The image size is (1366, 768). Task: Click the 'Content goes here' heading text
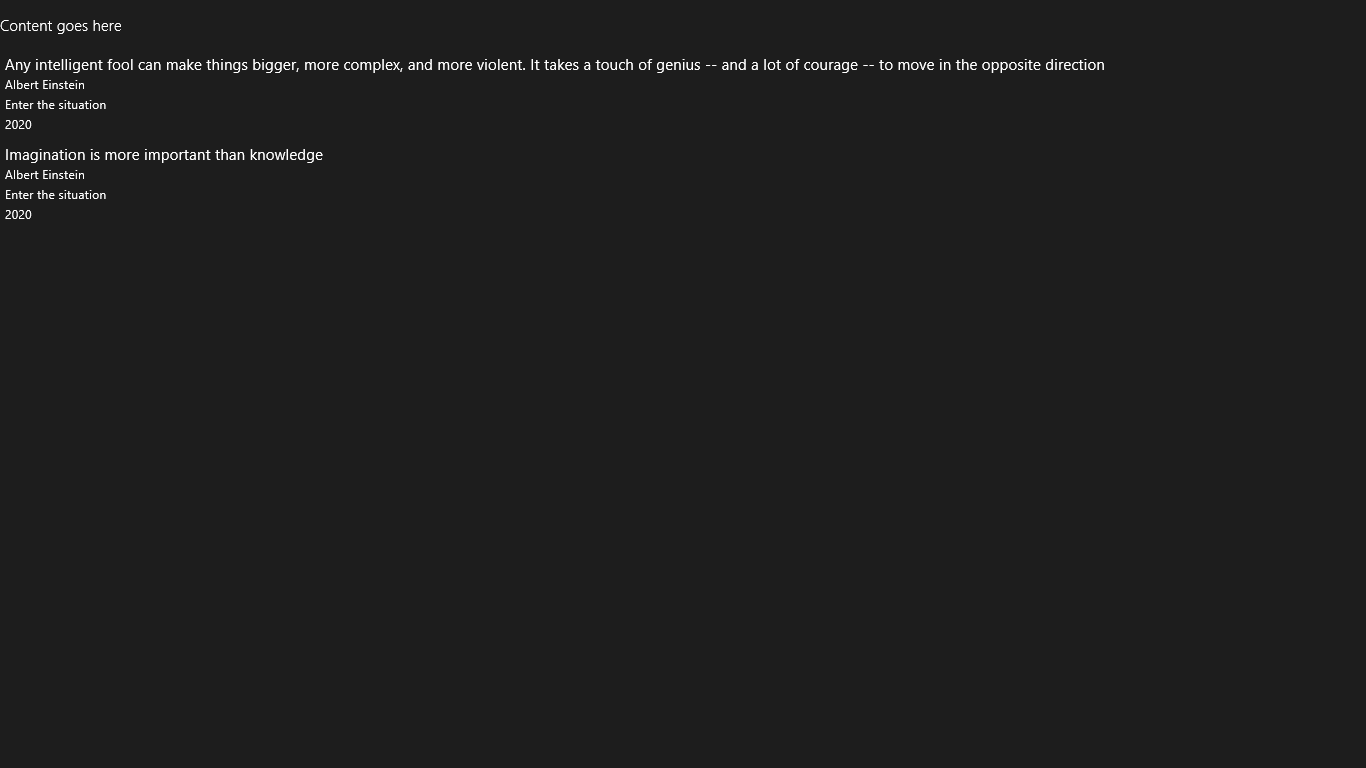coord(61,26)
